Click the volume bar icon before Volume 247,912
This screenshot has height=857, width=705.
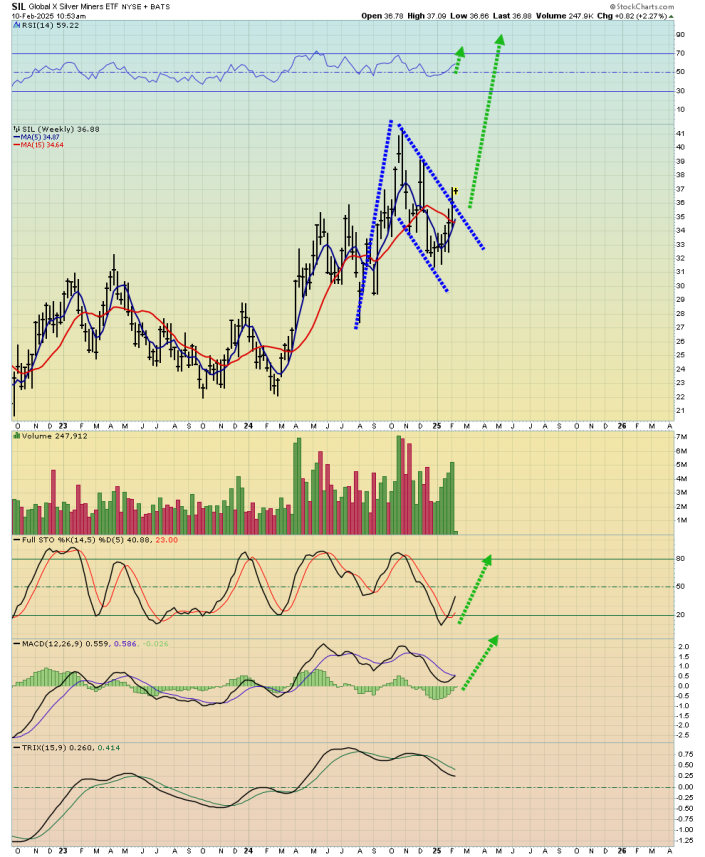(x=17, y=436)
